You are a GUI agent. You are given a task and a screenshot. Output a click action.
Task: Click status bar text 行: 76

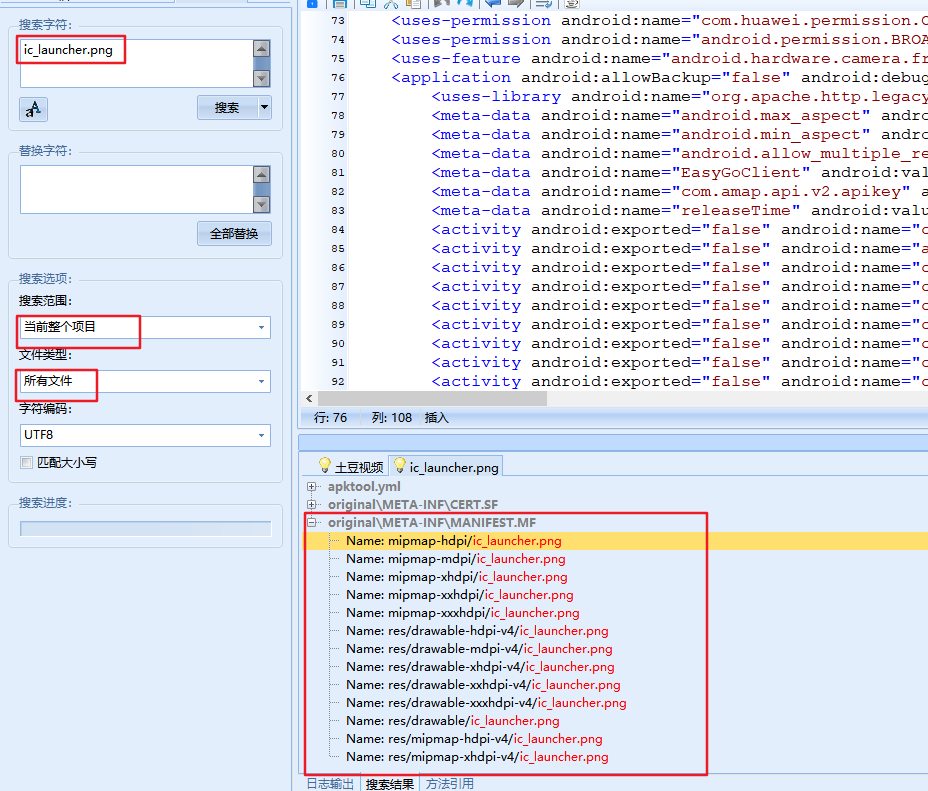(x=330, y=418)
